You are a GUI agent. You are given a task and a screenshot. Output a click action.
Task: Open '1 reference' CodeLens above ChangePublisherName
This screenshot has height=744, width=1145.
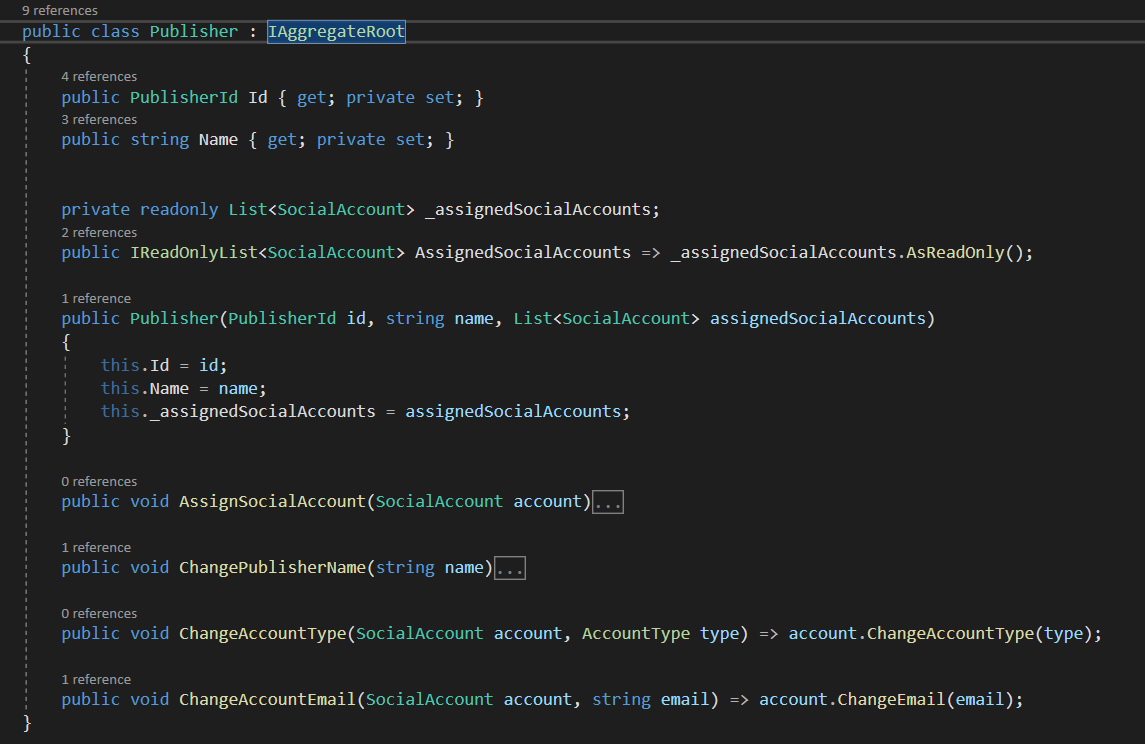(x=96, y=548)
